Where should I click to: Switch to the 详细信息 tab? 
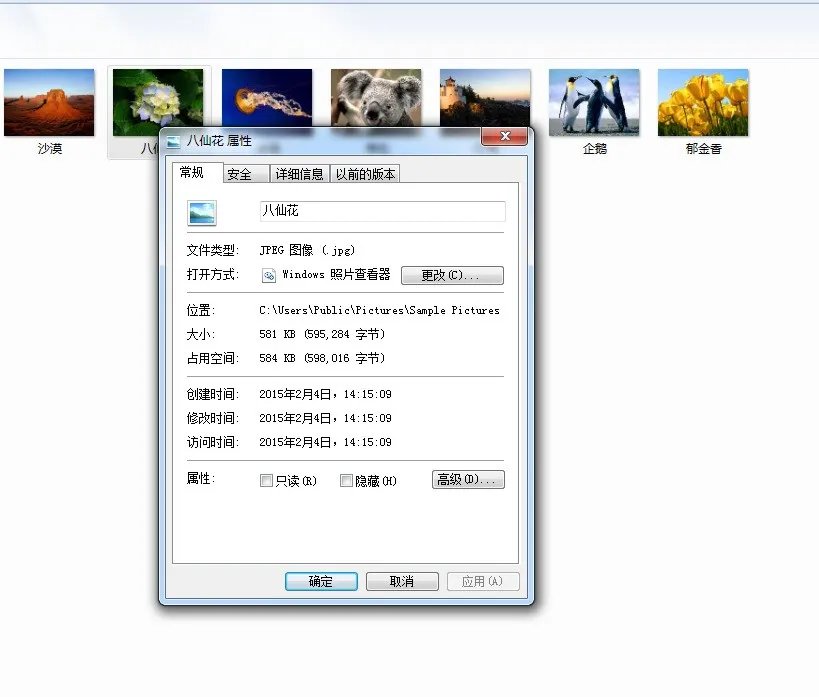[299, 172]
